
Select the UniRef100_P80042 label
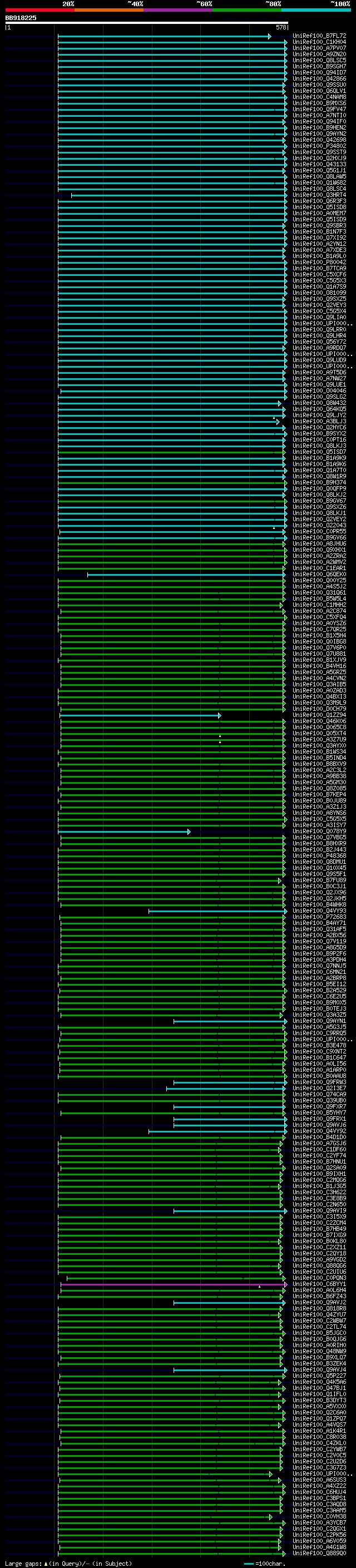[x=319, y=263]
